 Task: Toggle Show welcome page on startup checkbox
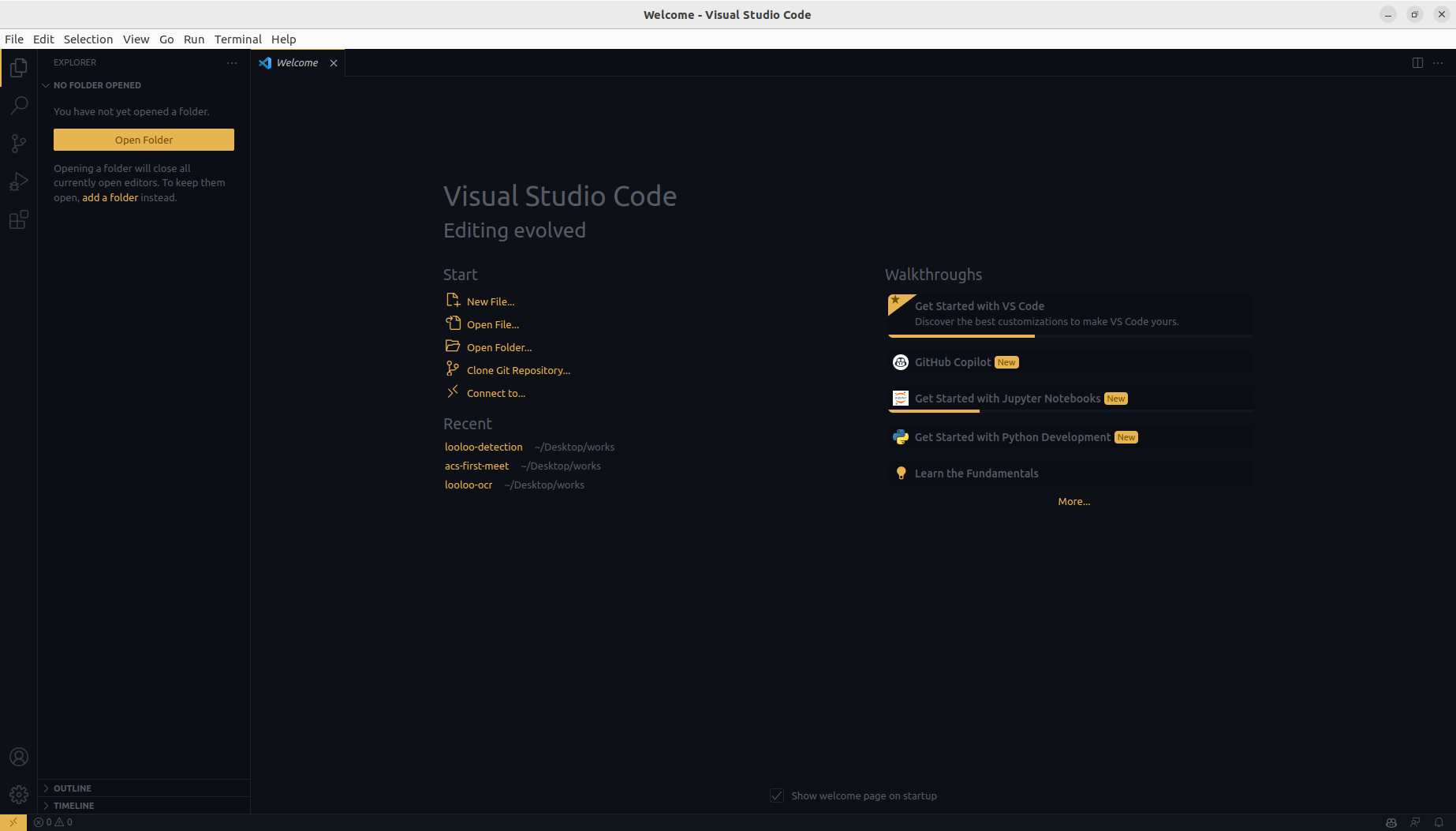click(x=777, y=795)
